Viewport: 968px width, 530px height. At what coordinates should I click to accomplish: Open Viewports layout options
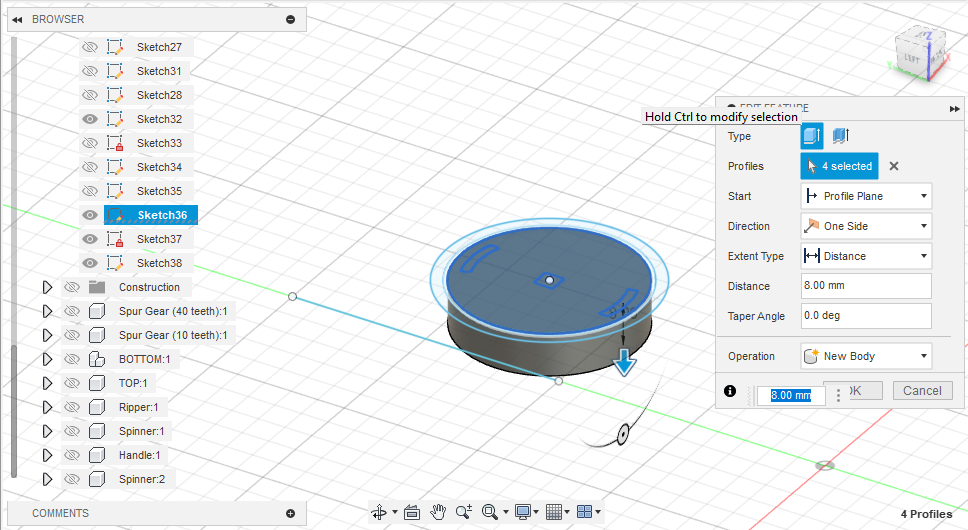pos(585,512)
